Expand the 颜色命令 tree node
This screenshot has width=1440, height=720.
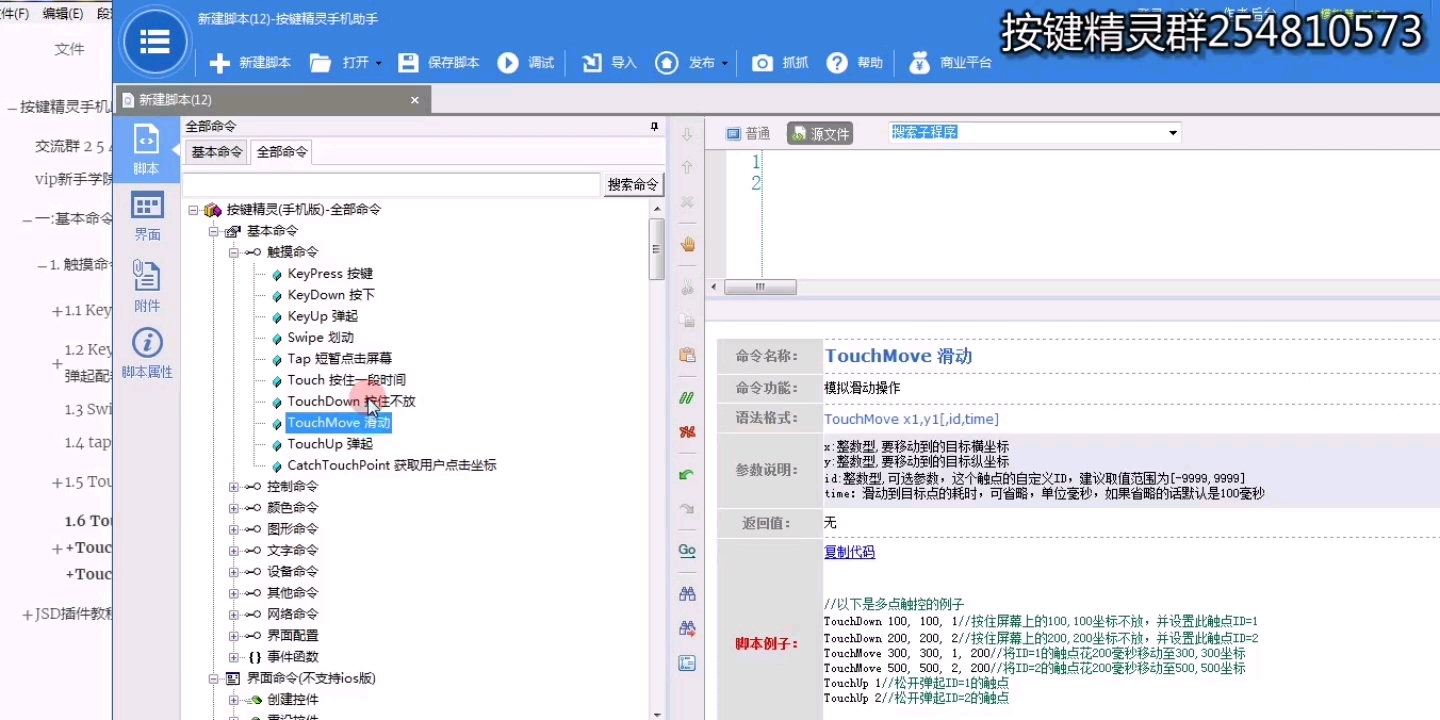233,508
